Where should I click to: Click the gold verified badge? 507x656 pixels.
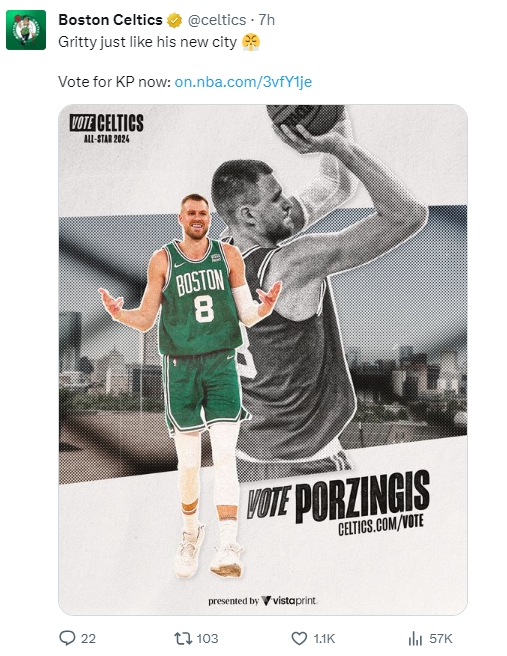click(174, 20)
